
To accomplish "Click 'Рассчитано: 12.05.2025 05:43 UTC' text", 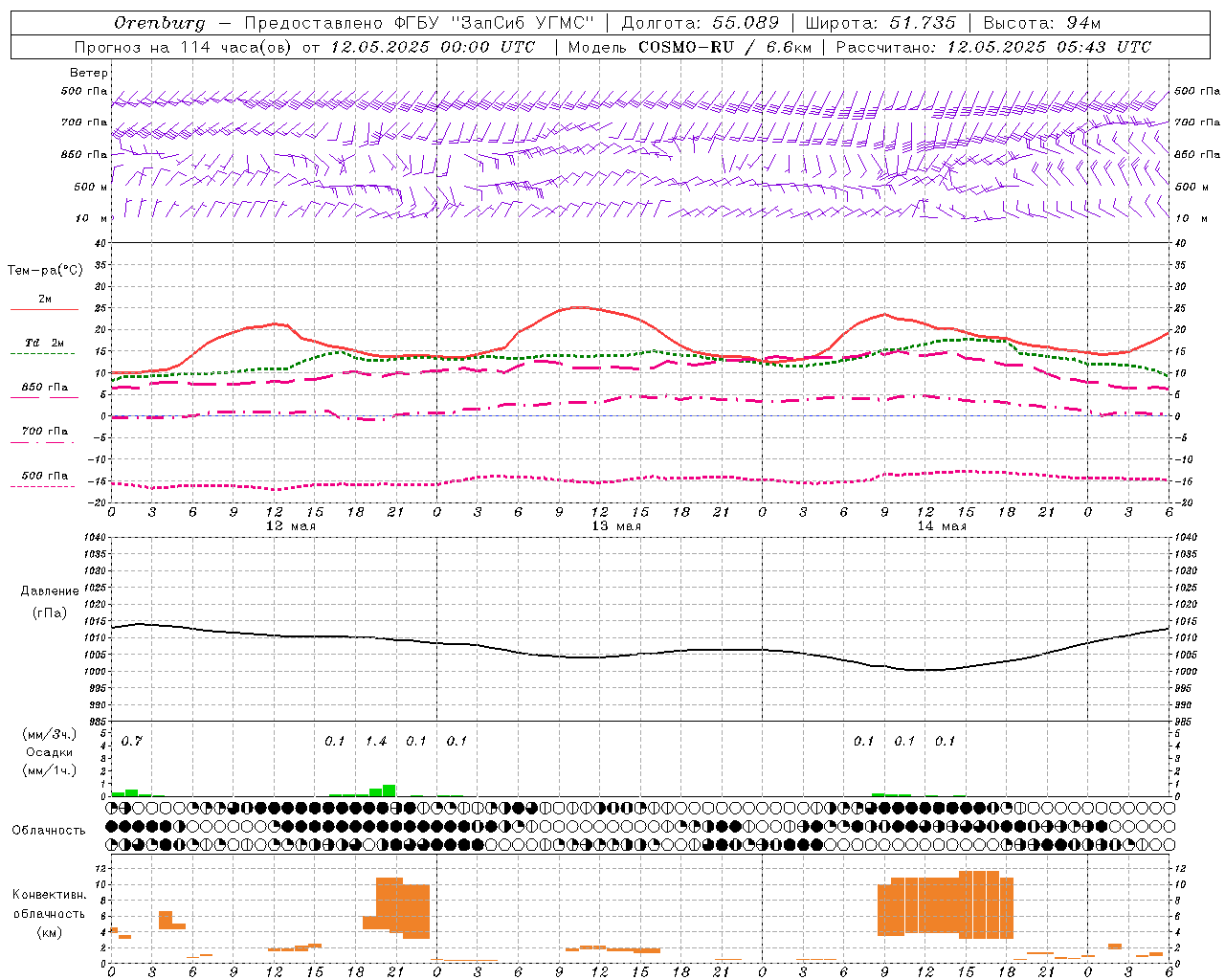I will pos(993,47).
